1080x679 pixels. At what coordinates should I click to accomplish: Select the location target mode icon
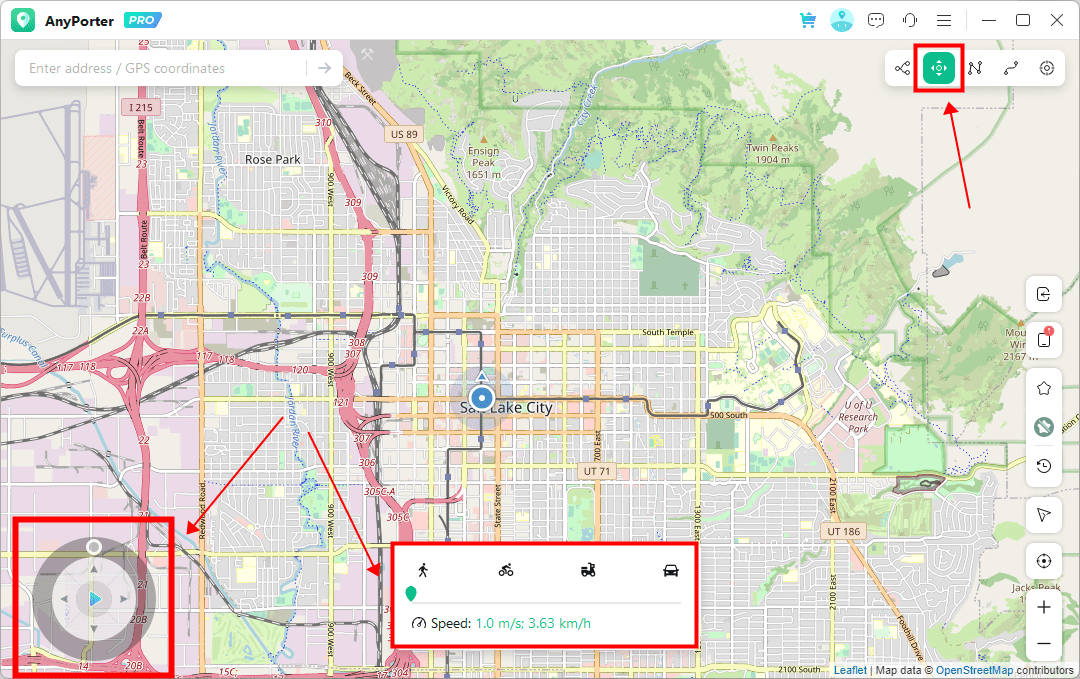[x=1047, y=68]
